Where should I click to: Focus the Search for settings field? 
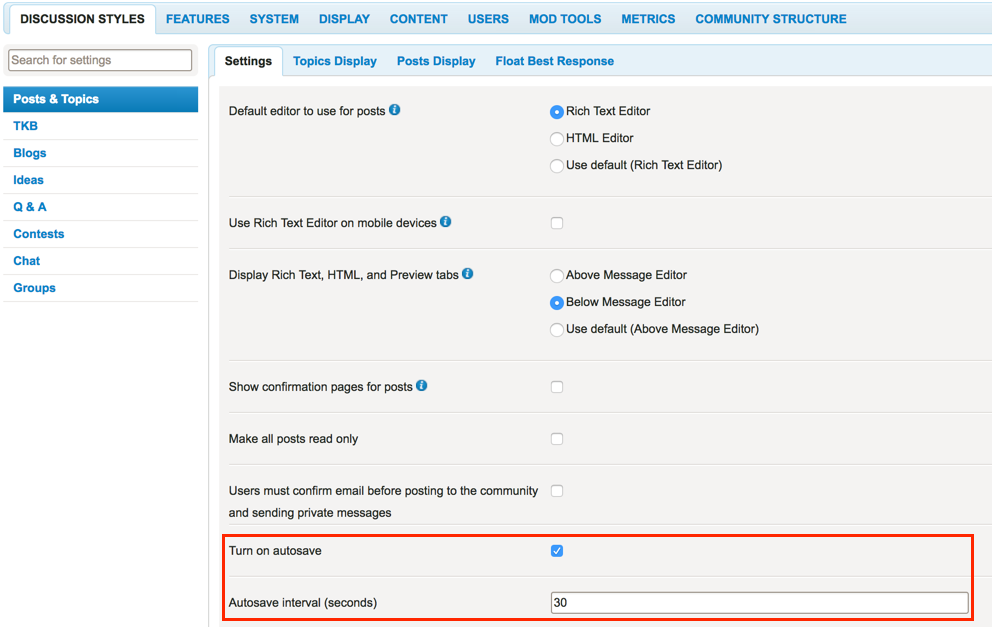[100, 60]
